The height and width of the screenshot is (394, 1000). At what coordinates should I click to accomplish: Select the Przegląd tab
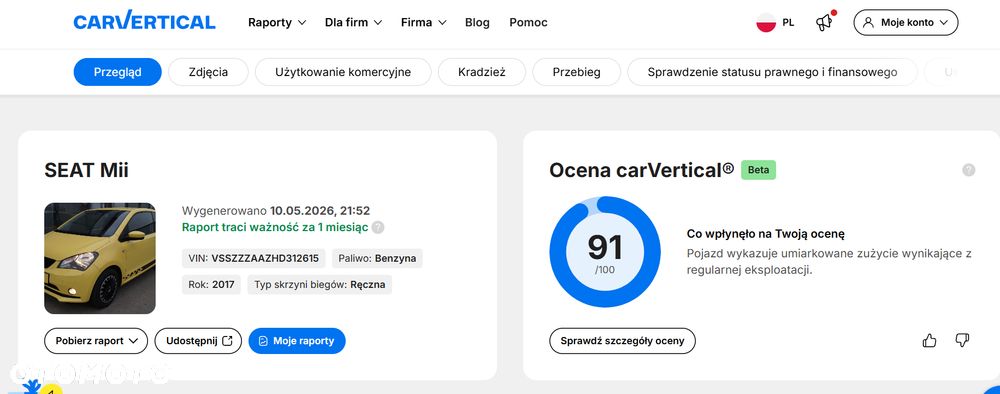pyautogui.click(x=117, y=72)
